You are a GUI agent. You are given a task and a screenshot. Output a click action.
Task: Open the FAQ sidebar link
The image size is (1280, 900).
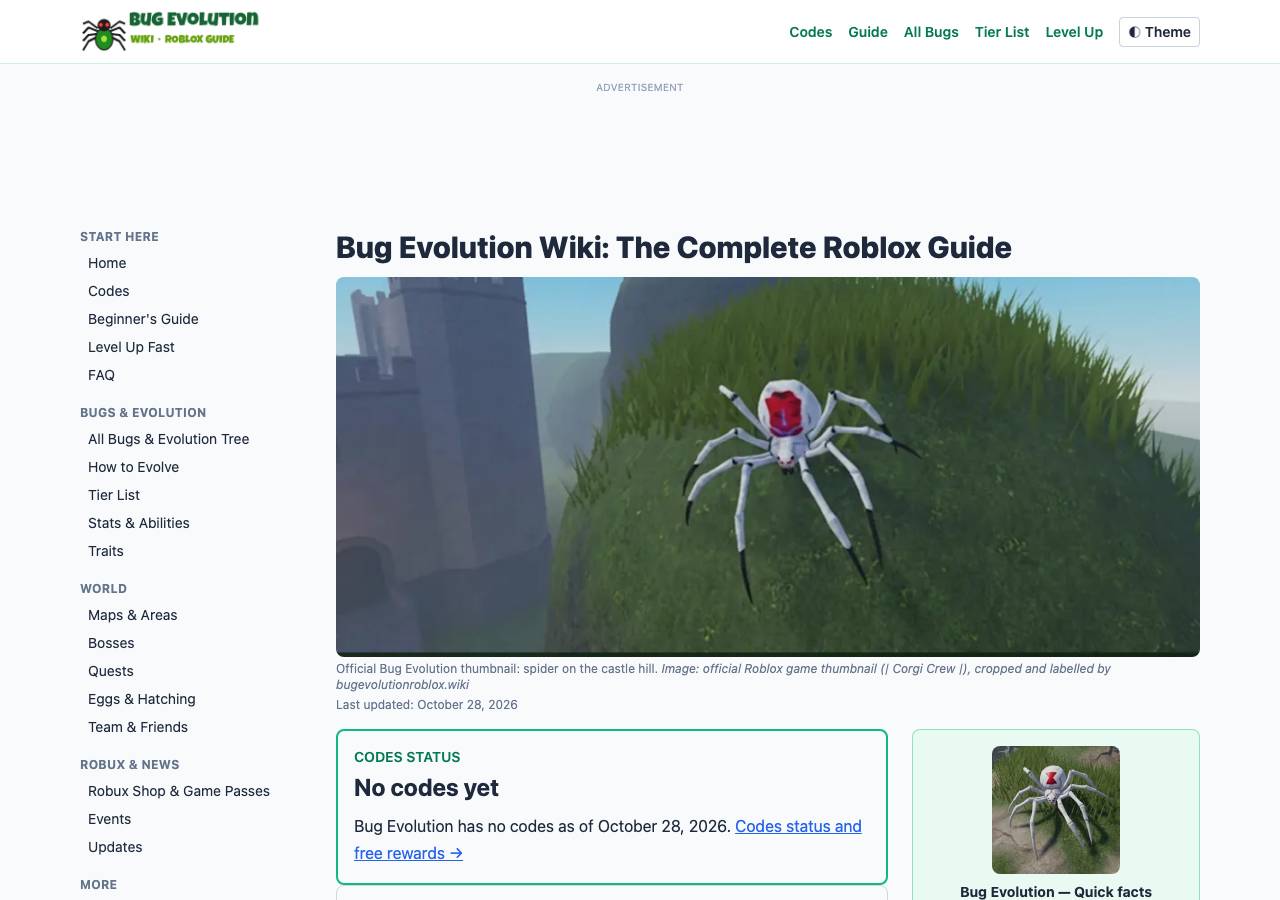(101, 375)
